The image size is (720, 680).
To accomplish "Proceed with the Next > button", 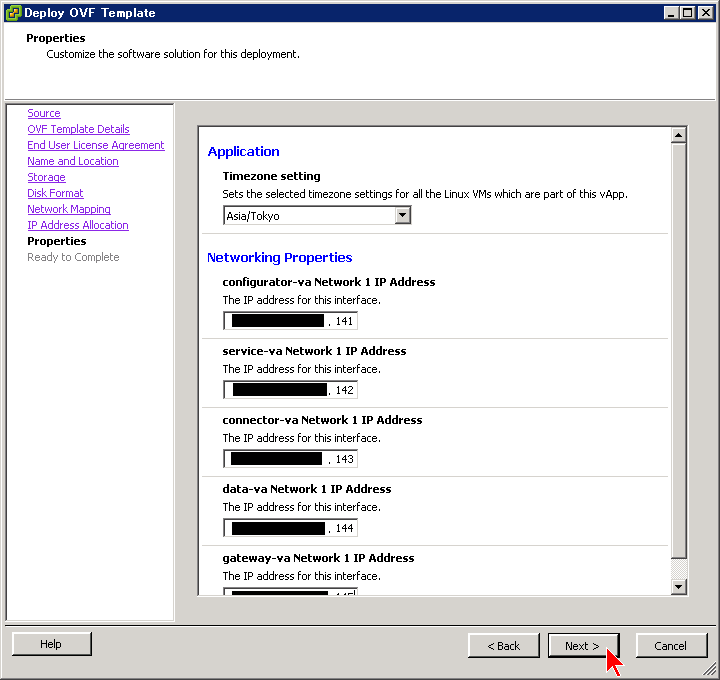I will click(x=583, y=646).
